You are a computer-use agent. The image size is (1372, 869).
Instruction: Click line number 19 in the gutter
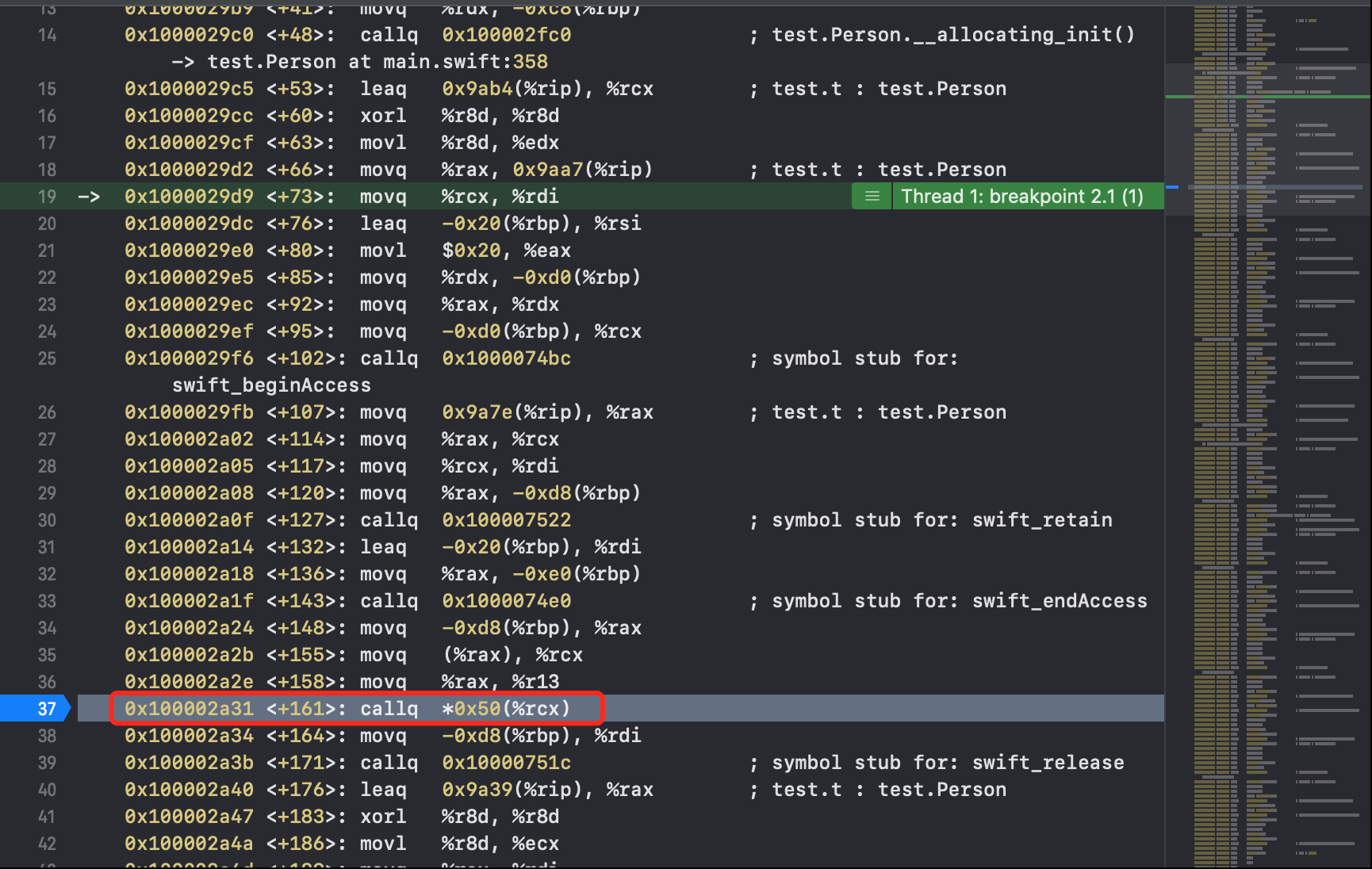pyautogui.click(x=47, y=197)
